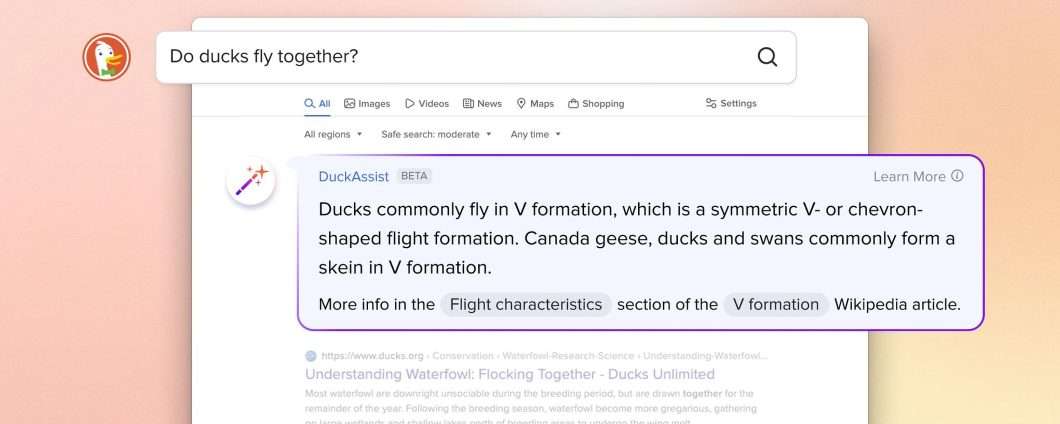Switch to the News tab
The image size is (1060, 424).
(x=482, y=103)
